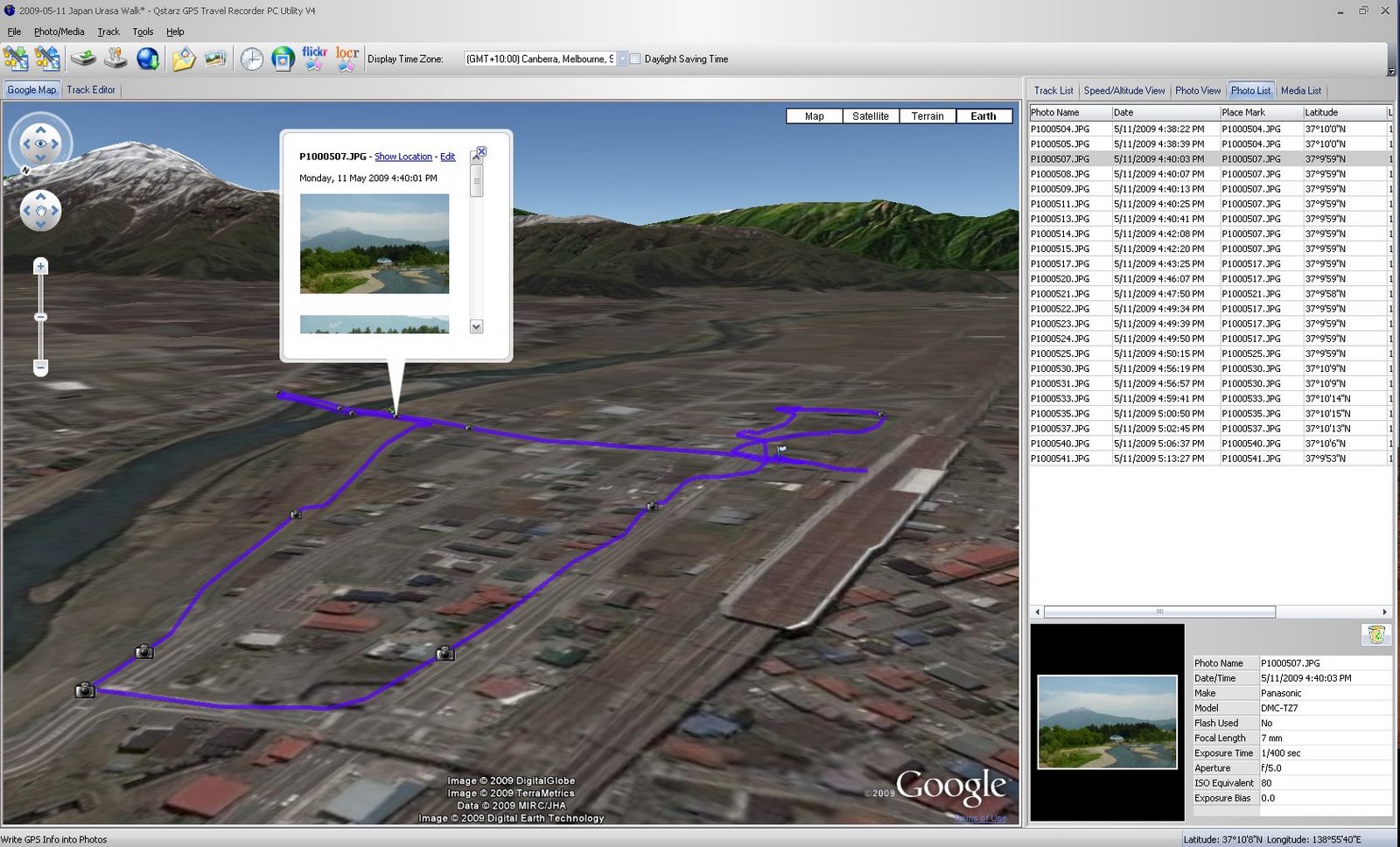Click the import wizard toolbar icon

coord(16,59)
